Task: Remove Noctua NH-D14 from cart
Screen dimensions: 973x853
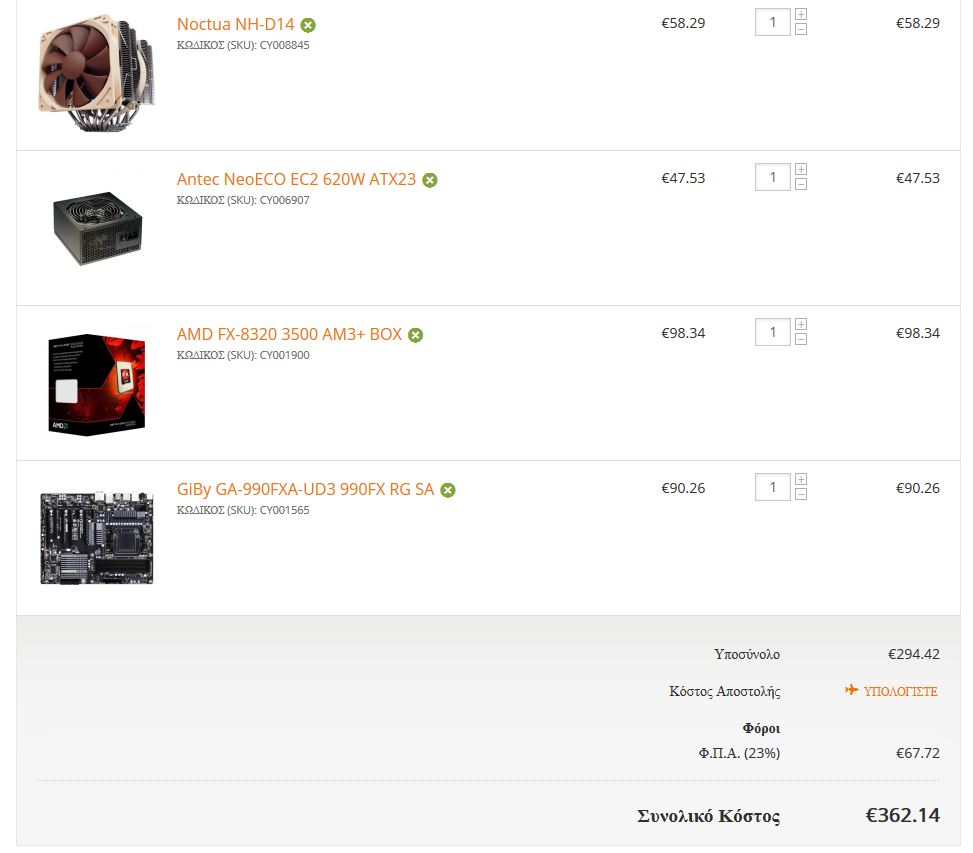Action: (x=308, y=25)
